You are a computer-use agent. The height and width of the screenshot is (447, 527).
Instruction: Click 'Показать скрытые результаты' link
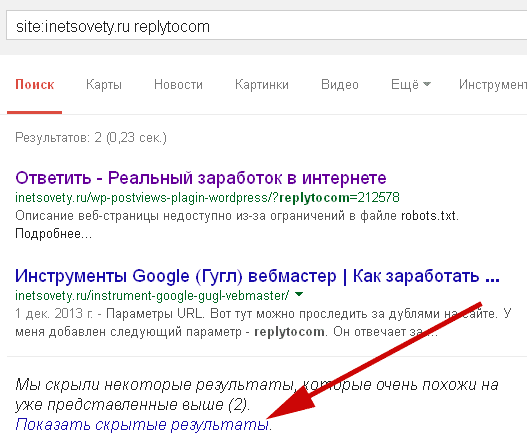pyautogui.click(x=143, y=424)
